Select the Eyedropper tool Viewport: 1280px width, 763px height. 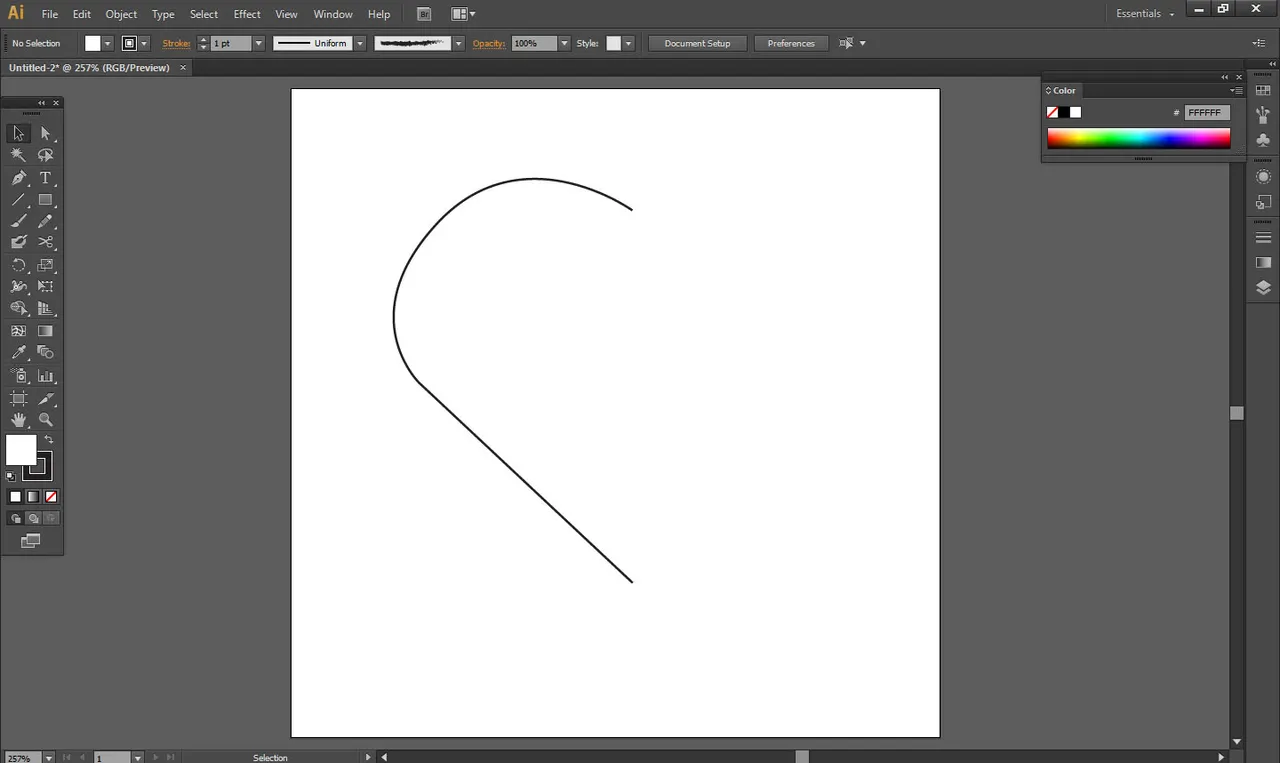point(18,352)
